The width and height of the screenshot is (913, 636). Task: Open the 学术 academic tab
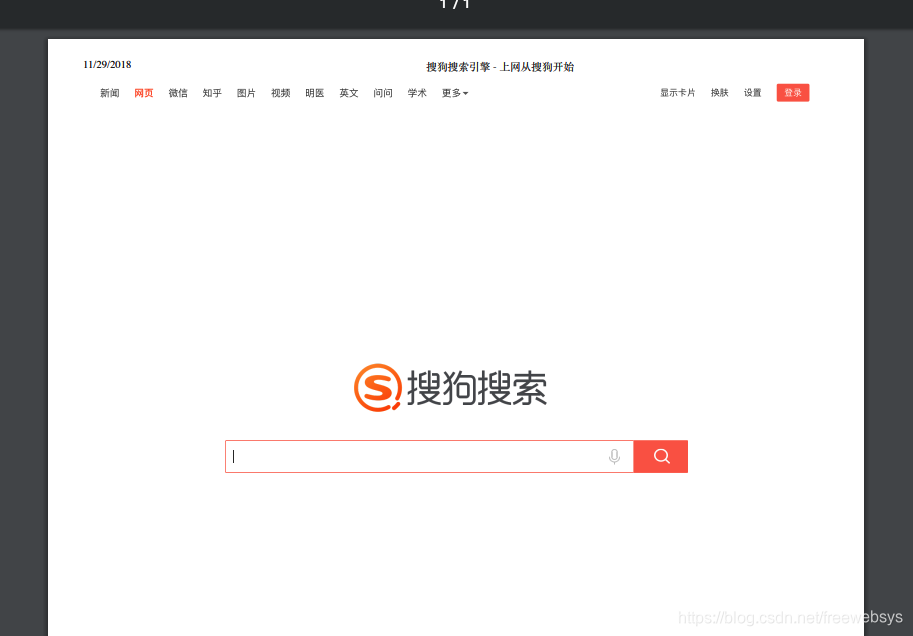417,93
